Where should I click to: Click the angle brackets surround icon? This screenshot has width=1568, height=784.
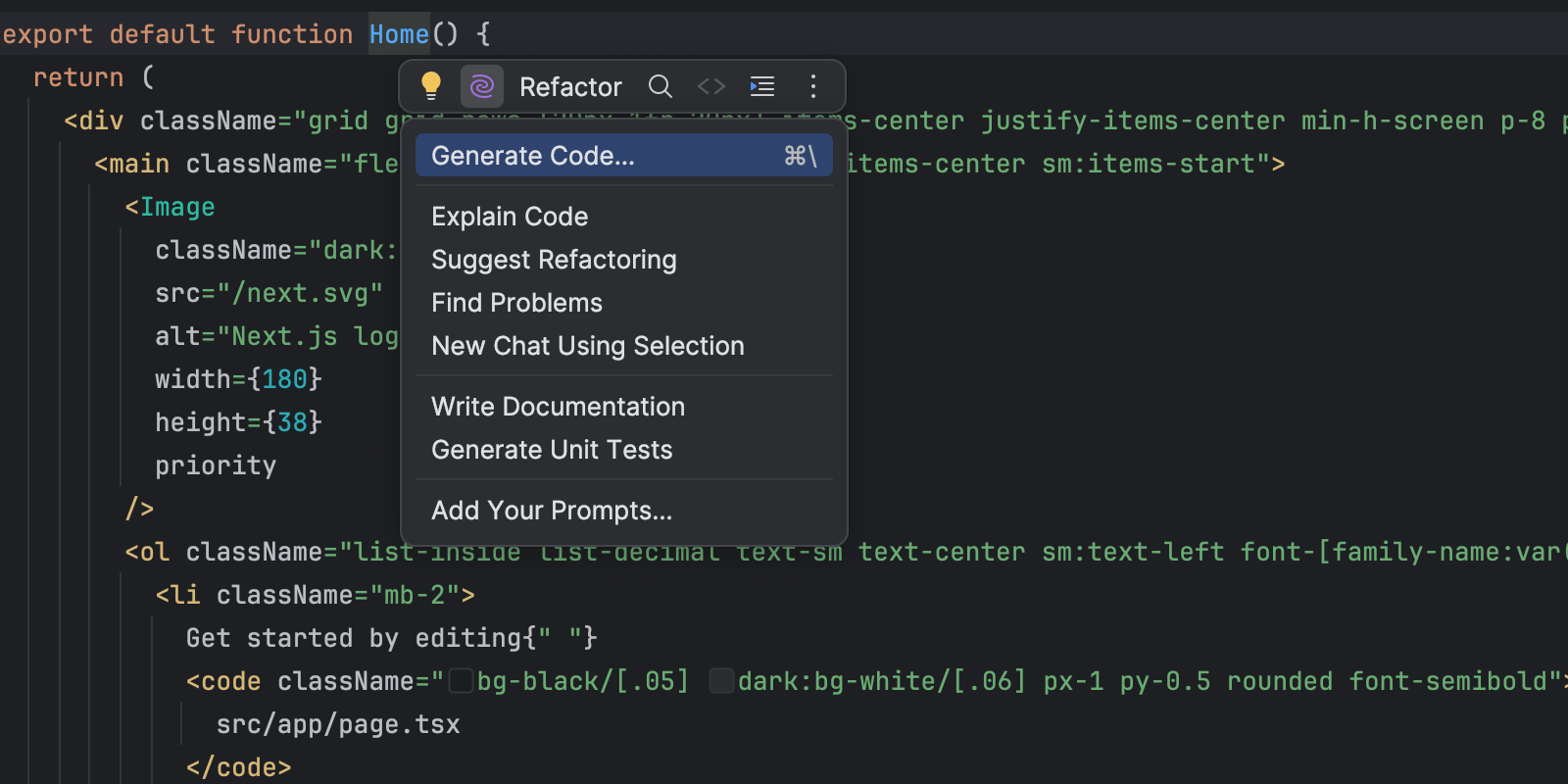click(x=711, y=86)
